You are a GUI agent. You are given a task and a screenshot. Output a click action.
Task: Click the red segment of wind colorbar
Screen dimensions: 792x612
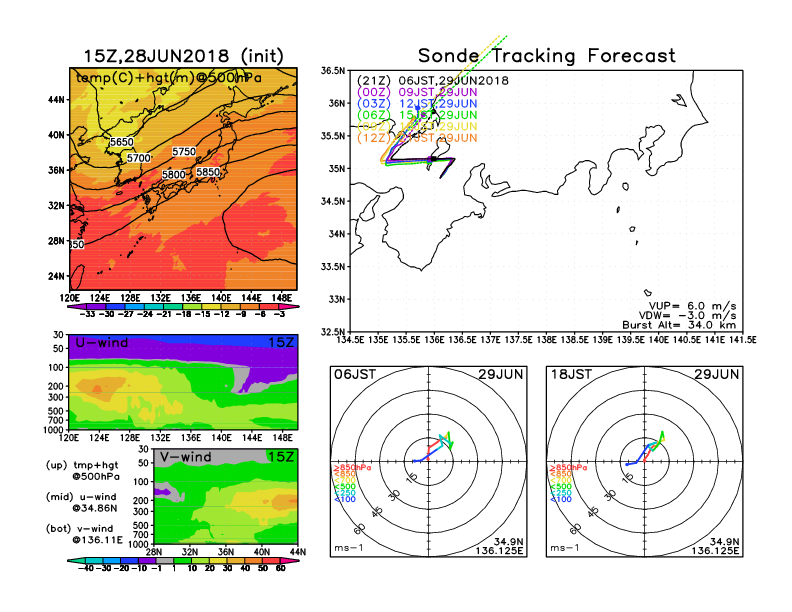point(270,560)
